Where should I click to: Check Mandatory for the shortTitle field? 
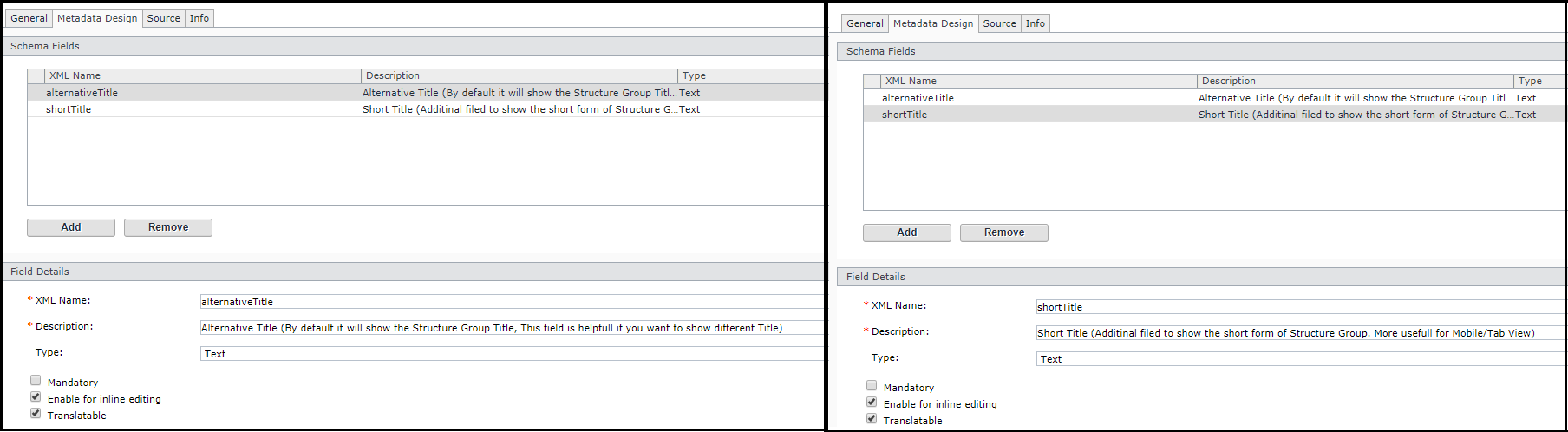[872, 385]
